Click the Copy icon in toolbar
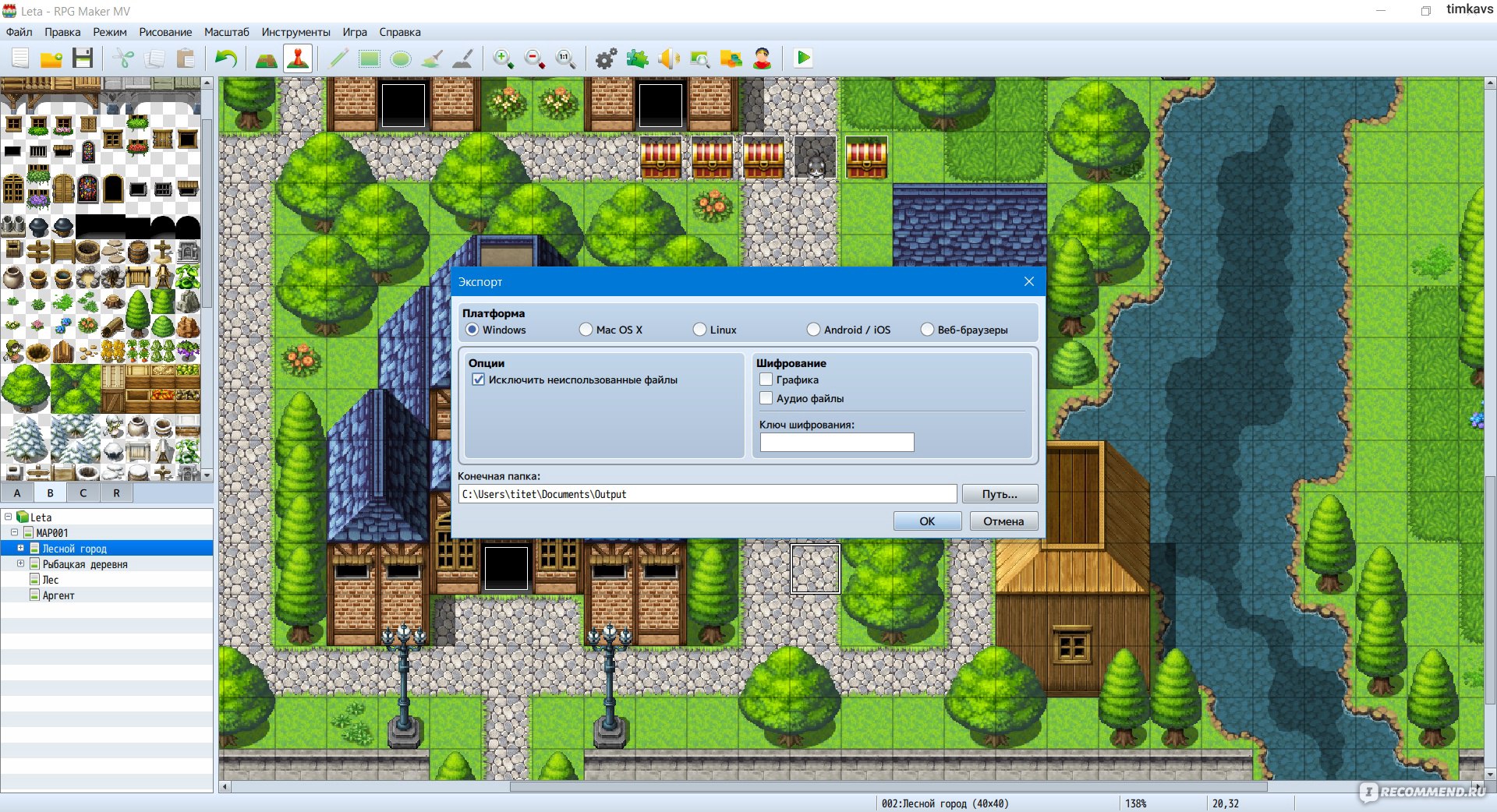1497x812 pixels. pos(154,58)
